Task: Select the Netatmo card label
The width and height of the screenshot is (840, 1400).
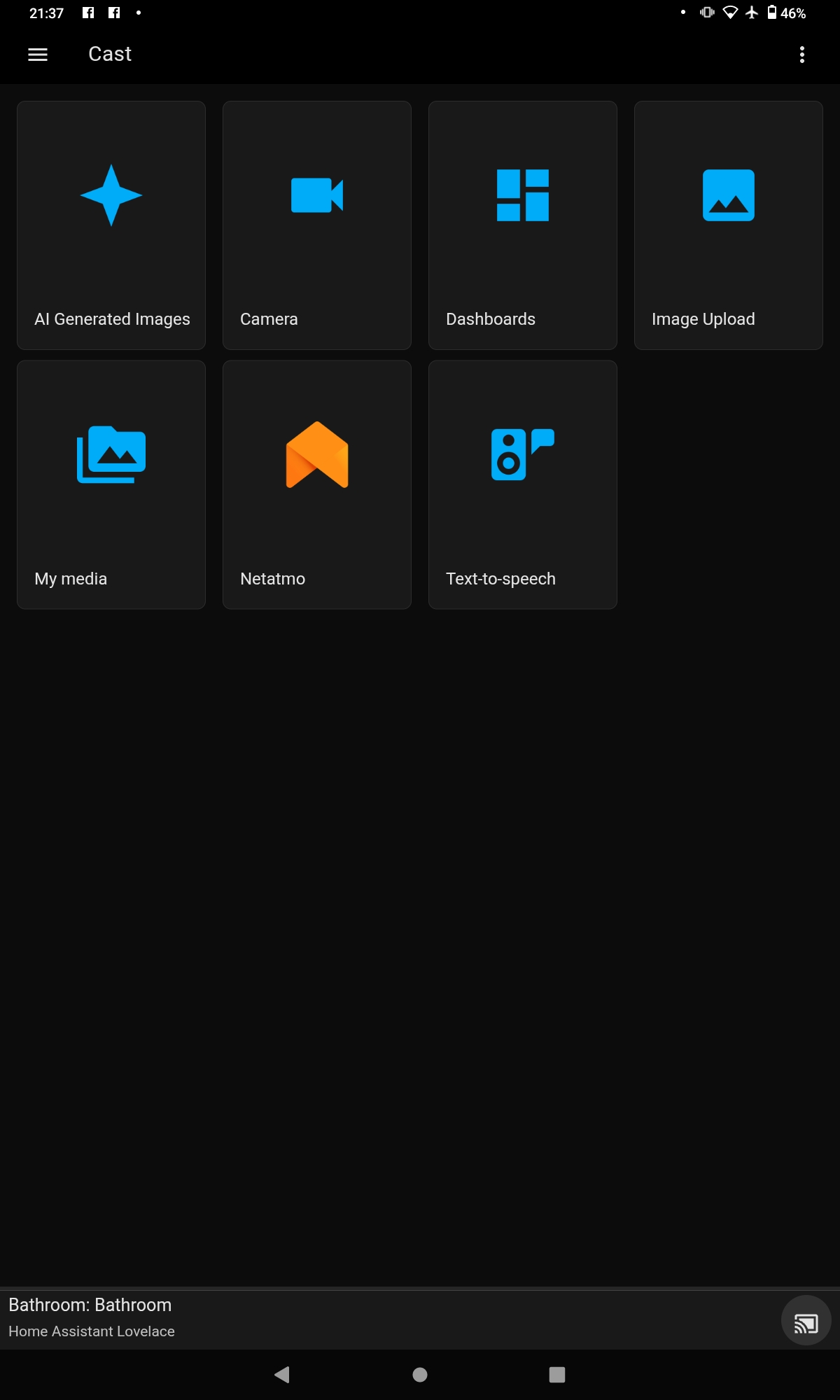Action: pyautogui.click(x=272, y=579)
